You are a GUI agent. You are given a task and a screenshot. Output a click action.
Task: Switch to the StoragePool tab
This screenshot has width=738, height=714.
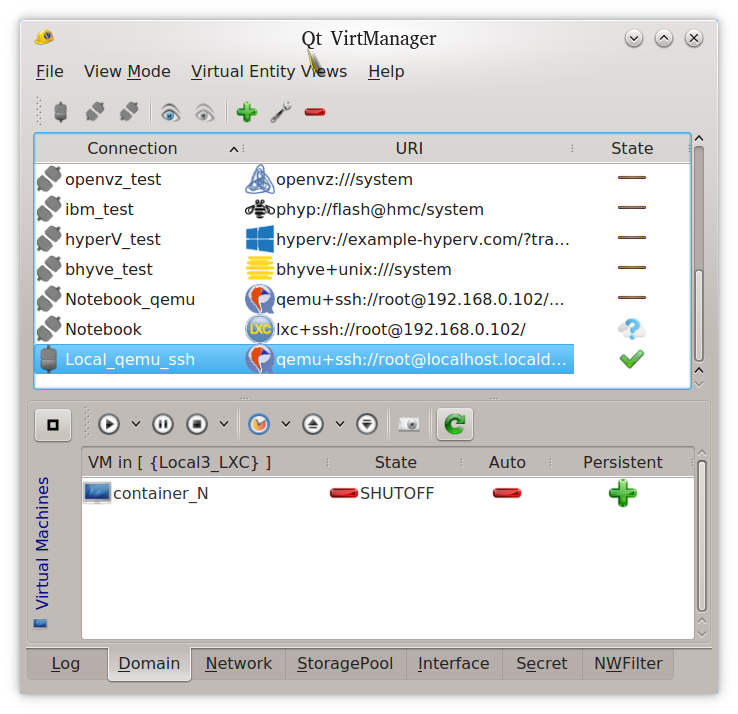[345, 664]
